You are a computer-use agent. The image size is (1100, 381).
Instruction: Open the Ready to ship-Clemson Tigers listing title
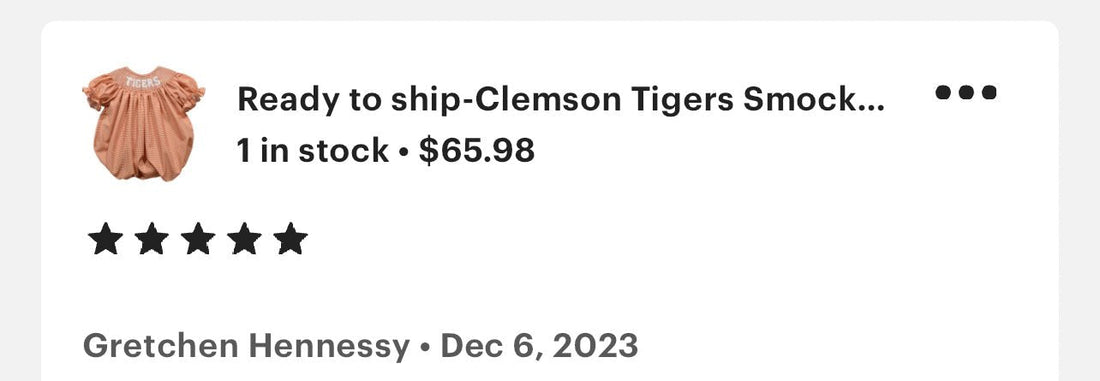561,100
